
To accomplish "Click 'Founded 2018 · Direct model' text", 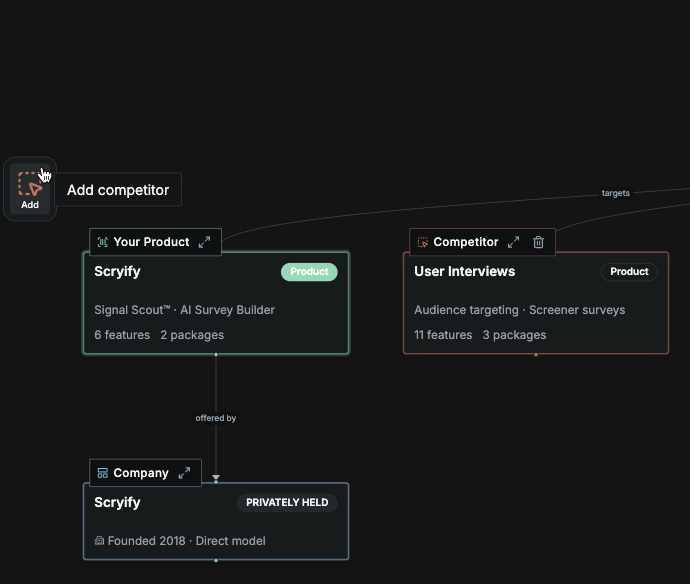I will [186, 541].
